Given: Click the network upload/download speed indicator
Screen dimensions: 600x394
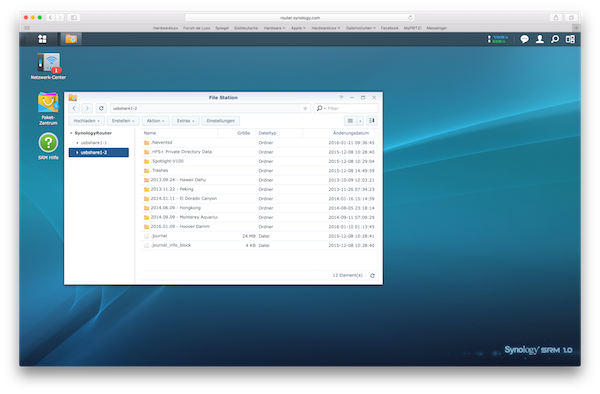Looking at the screenshot, I should [x=497, y=39].
